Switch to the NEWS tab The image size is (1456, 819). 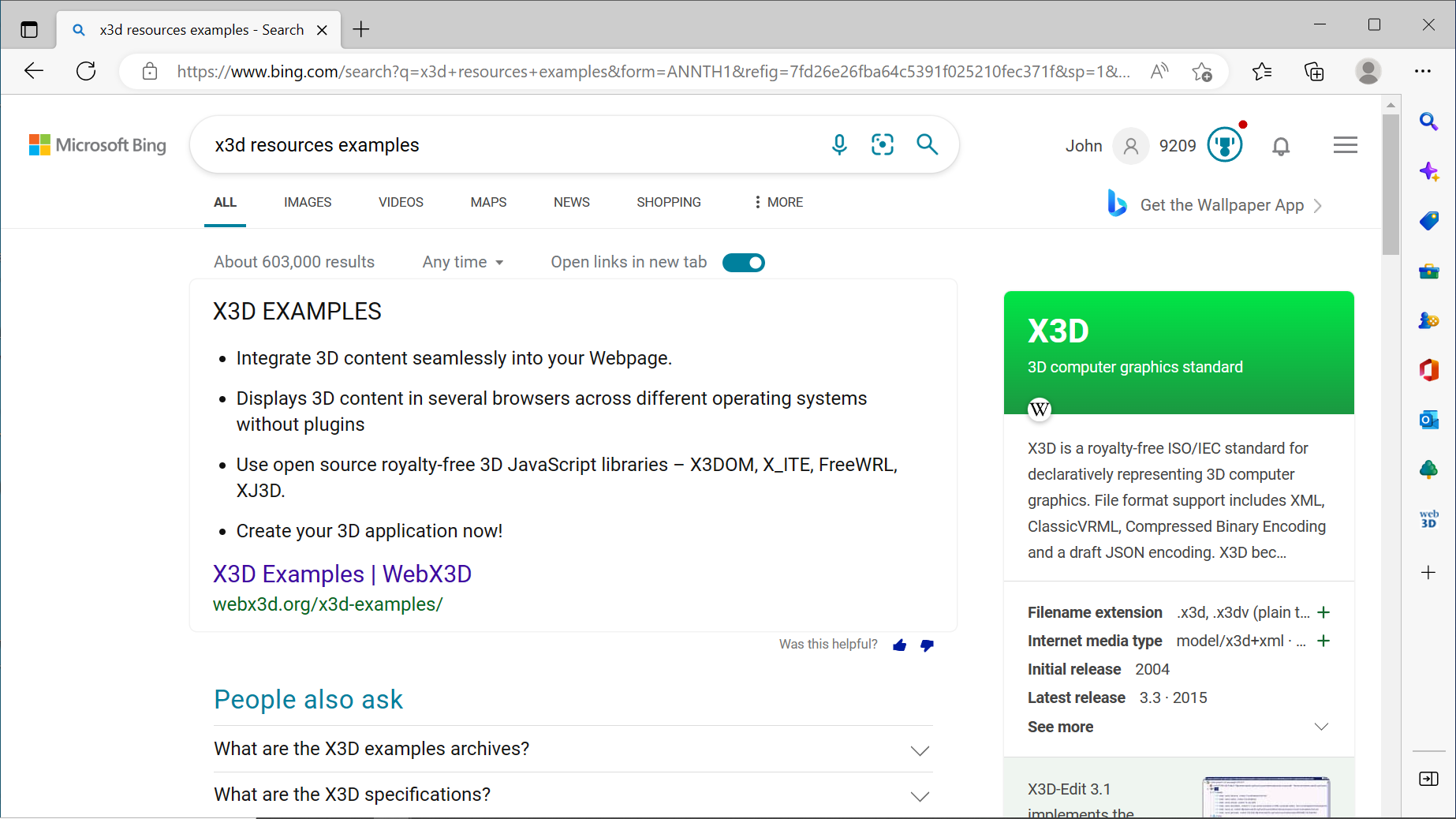point(571,202)
